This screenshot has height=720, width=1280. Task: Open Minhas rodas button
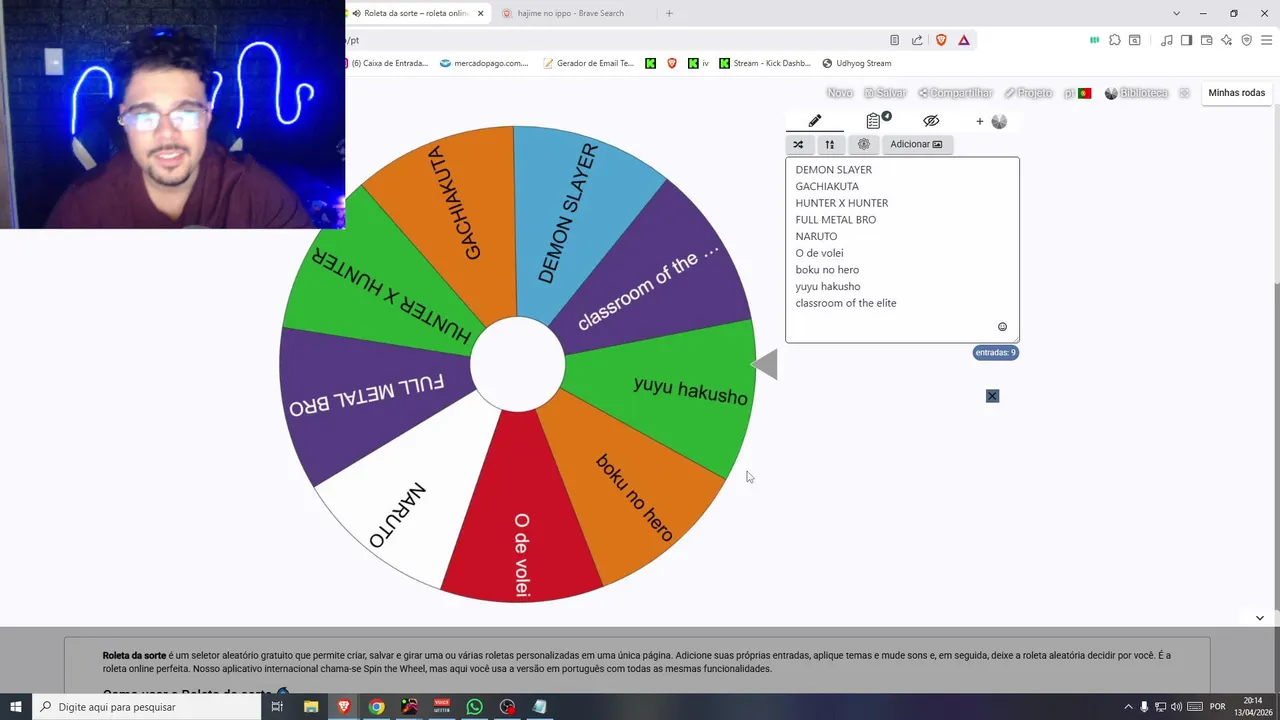pos(1237,93)
